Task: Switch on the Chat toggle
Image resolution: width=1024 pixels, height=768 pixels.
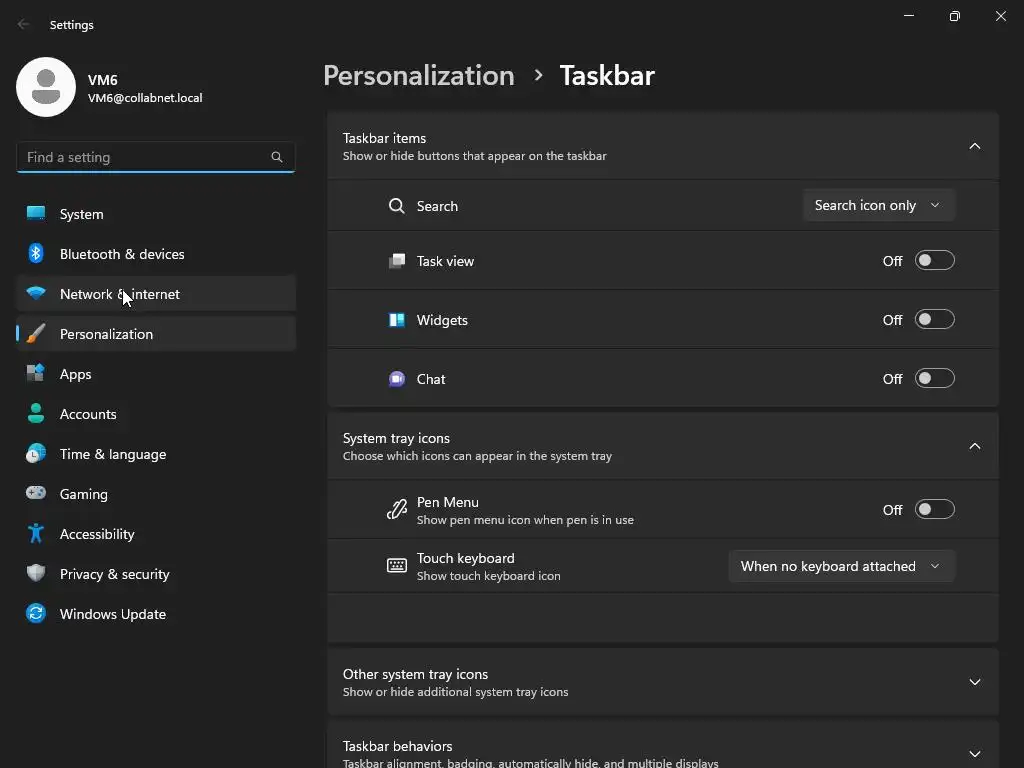Action: (935, 379)
